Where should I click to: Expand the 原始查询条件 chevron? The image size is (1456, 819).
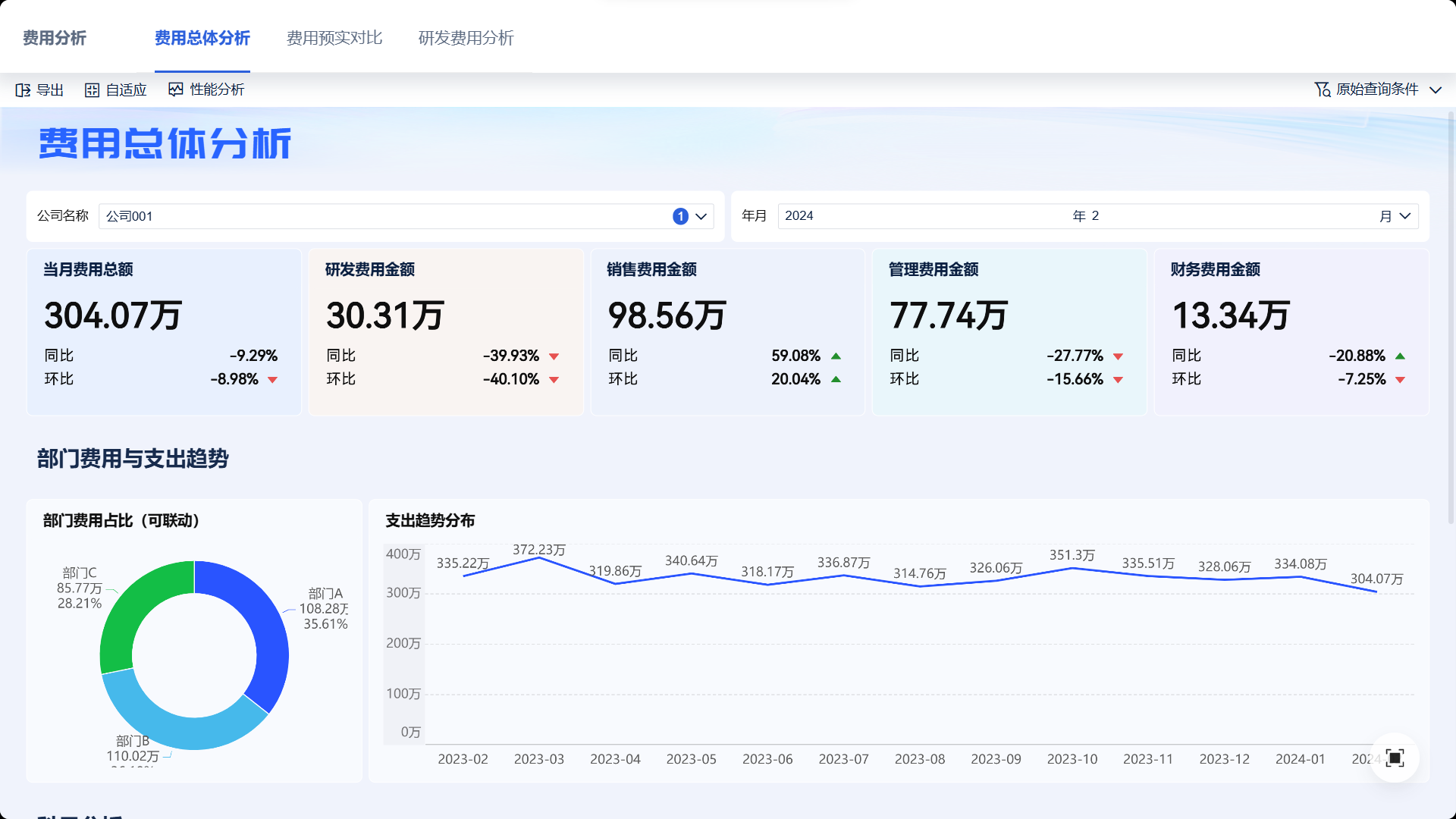click(1436, 89)
